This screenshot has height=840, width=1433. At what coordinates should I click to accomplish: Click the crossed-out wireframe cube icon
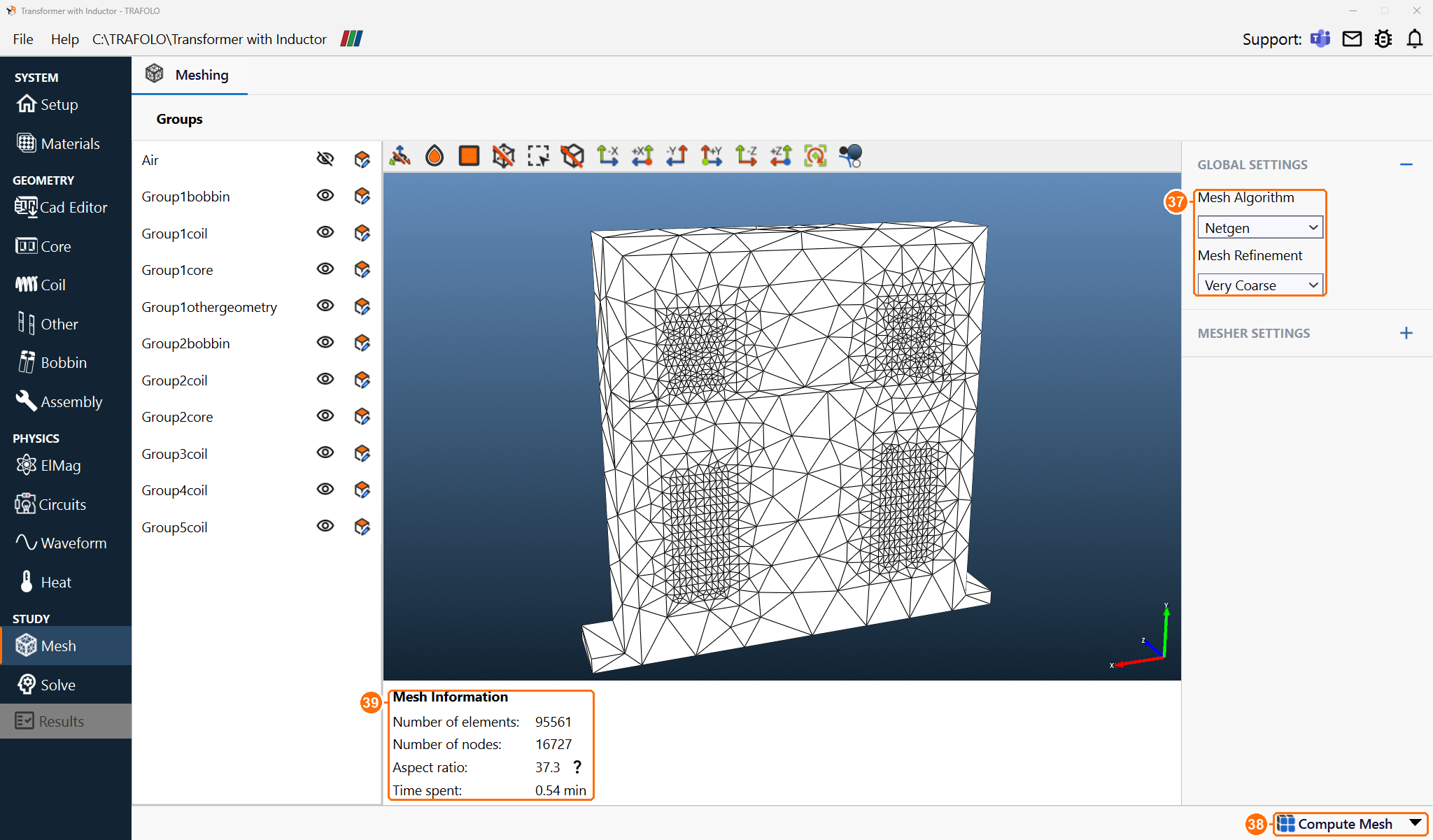(503, 155)
